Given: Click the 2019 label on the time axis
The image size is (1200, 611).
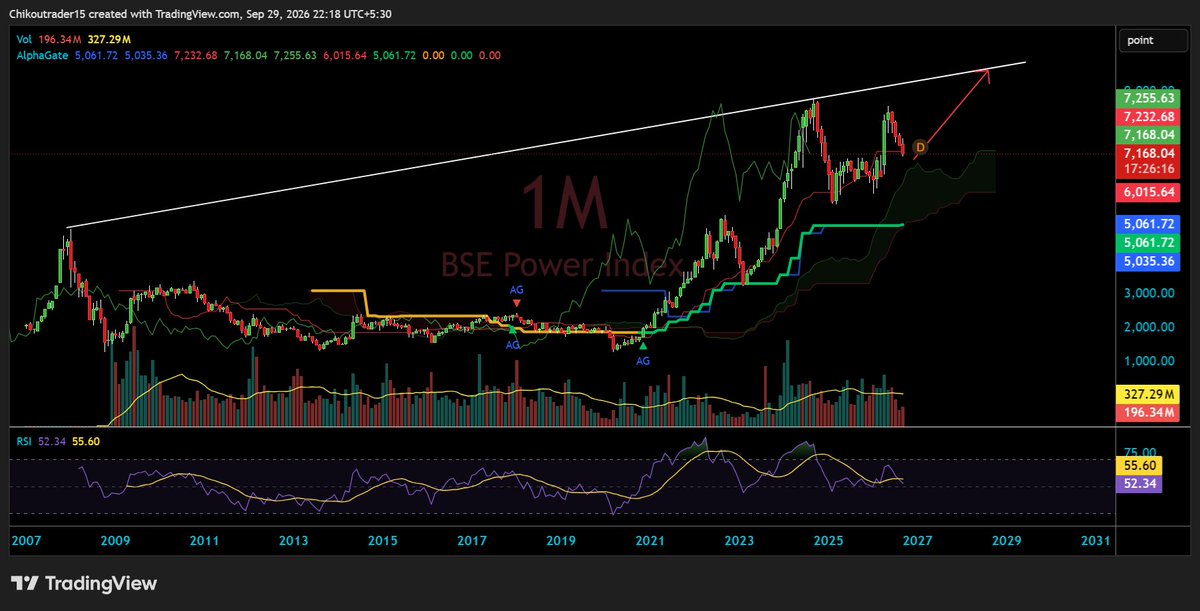Looking at the screenshot, I should 560,540.
